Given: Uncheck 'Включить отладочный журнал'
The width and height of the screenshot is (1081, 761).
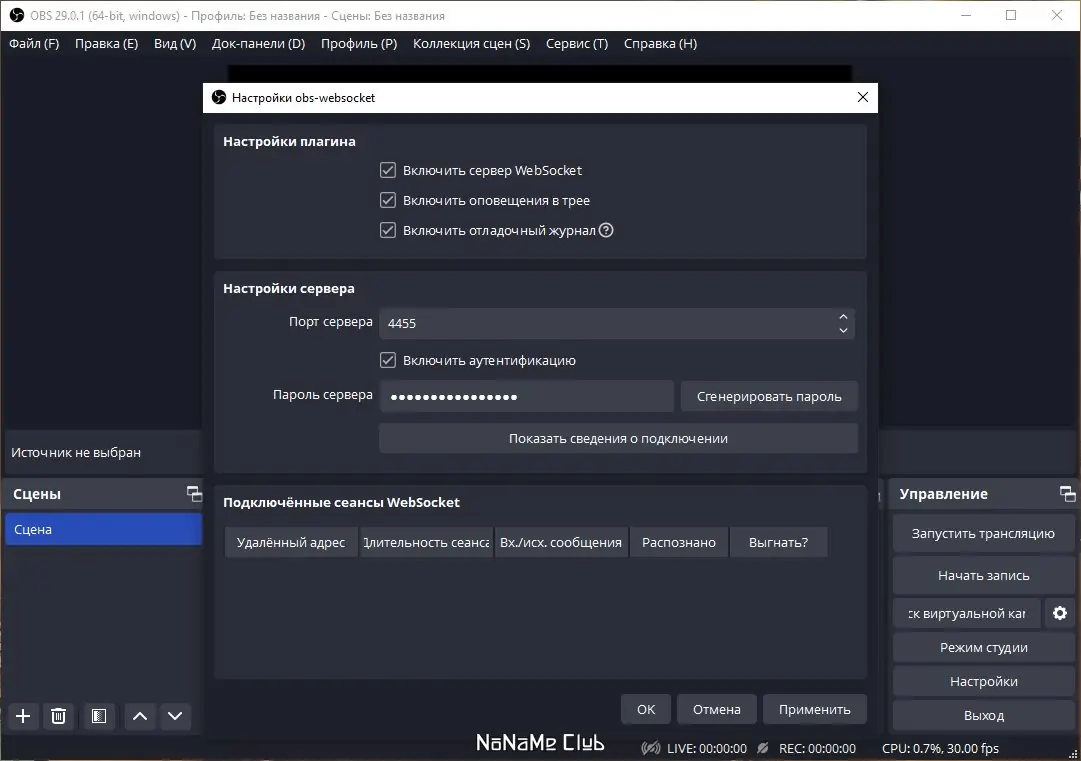Looking at the screenshot, I should [387, 230].
